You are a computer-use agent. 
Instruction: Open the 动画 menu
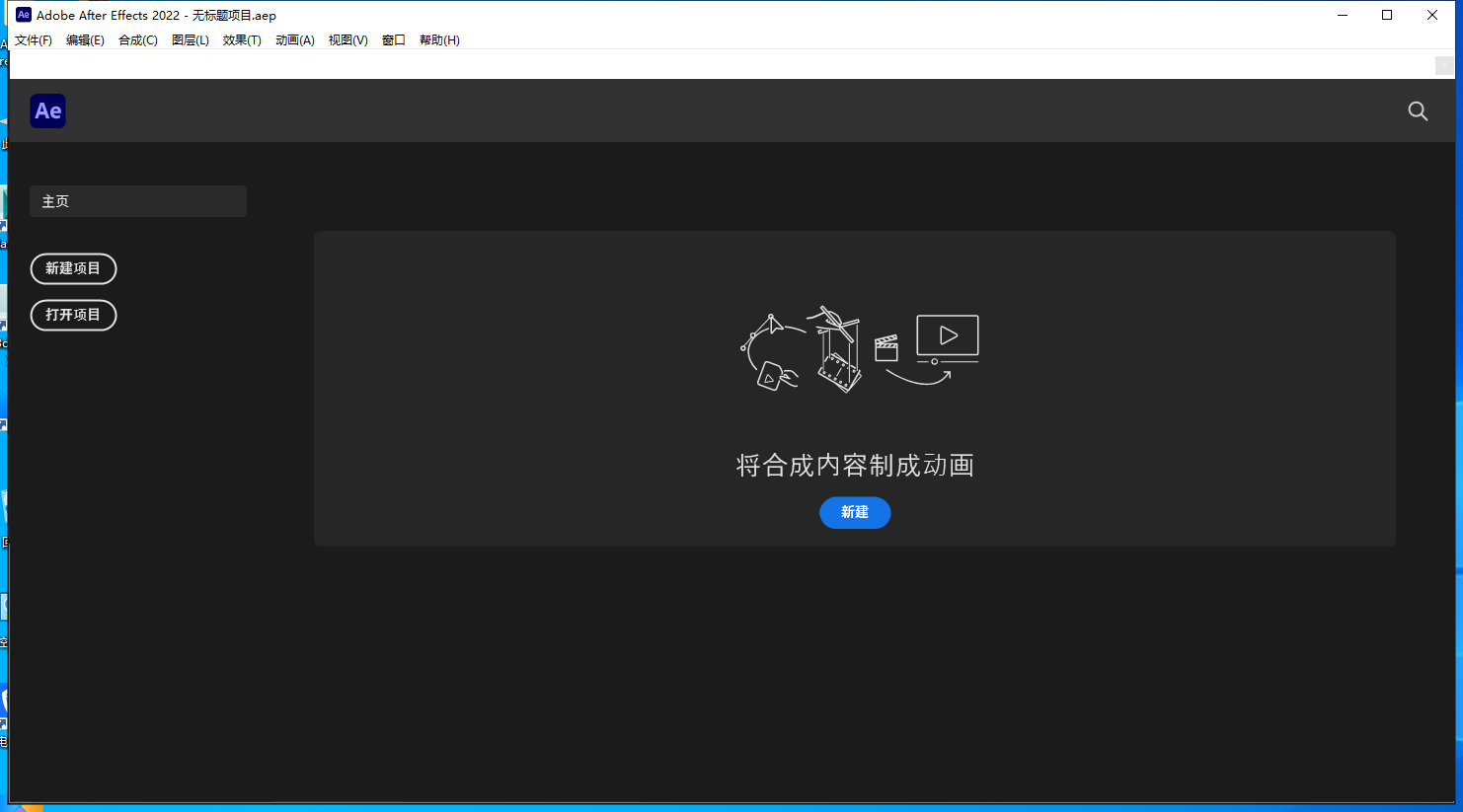pos(293,40)
